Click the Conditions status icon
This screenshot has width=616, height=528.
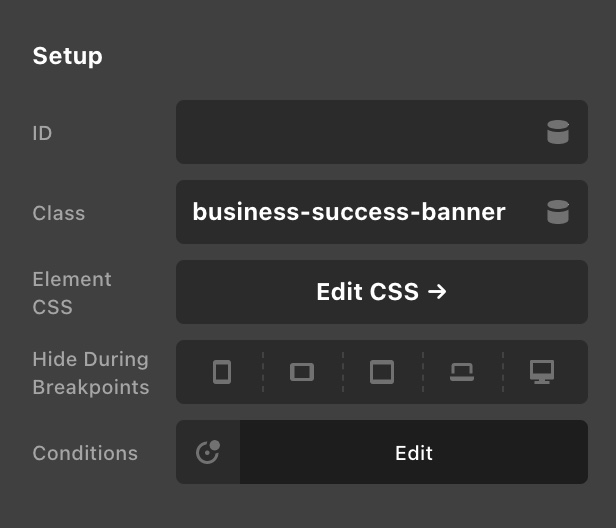[208, 452]
